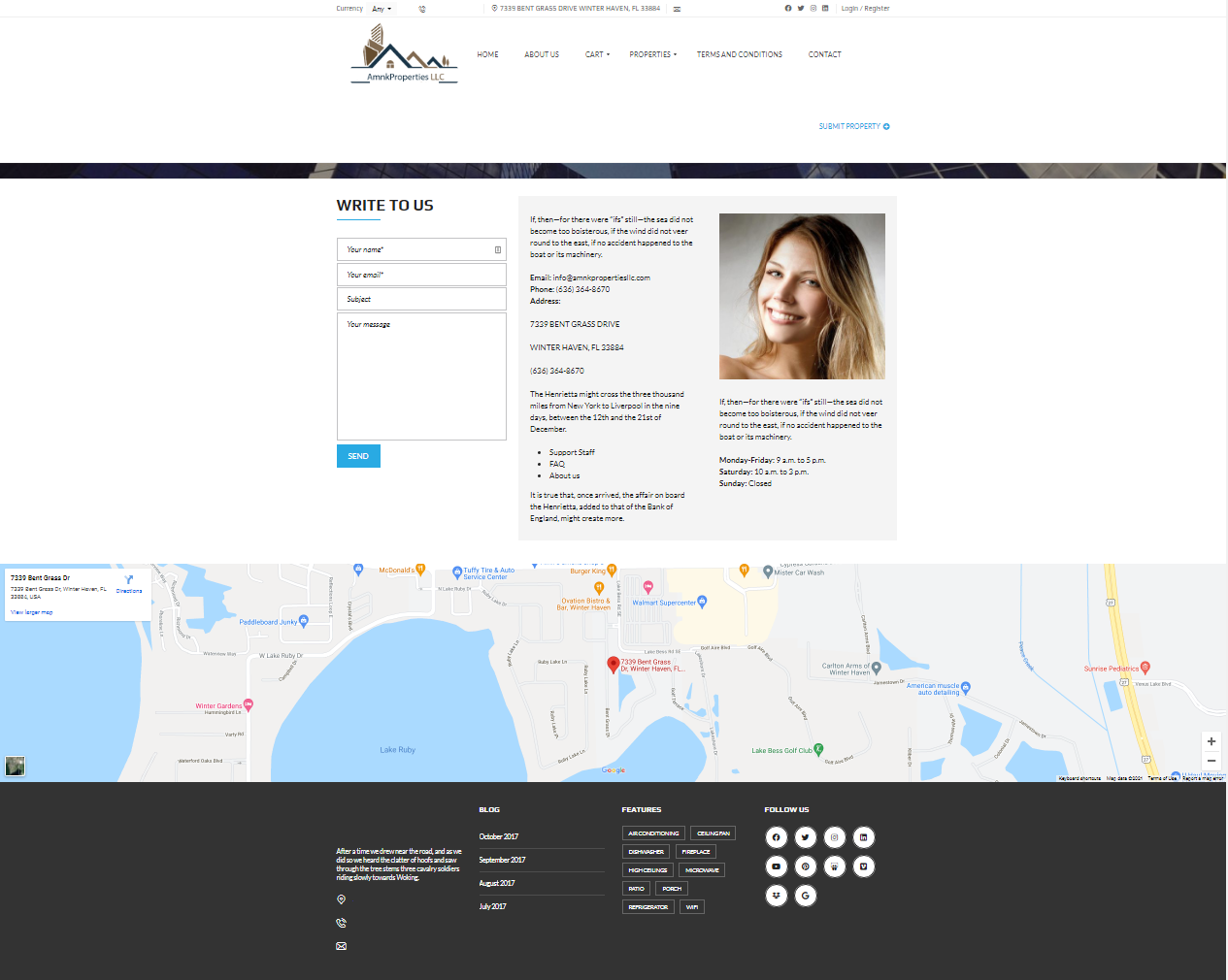Viewport: 1228px width, 980px height.
Task: Click the footer YouTube circle icon
Action: pos(776,866)
